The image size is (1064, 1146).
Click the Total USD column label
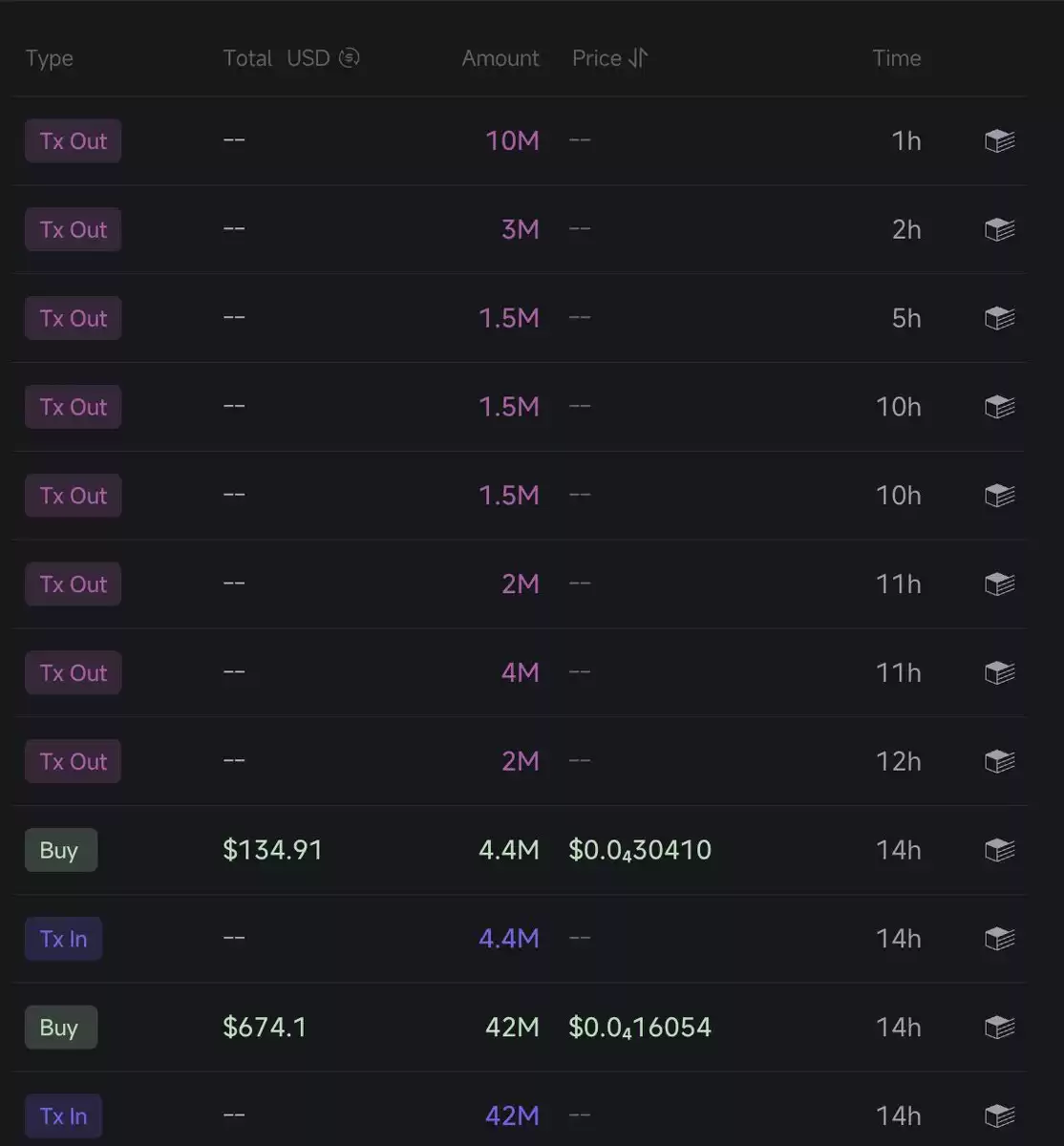276,58
